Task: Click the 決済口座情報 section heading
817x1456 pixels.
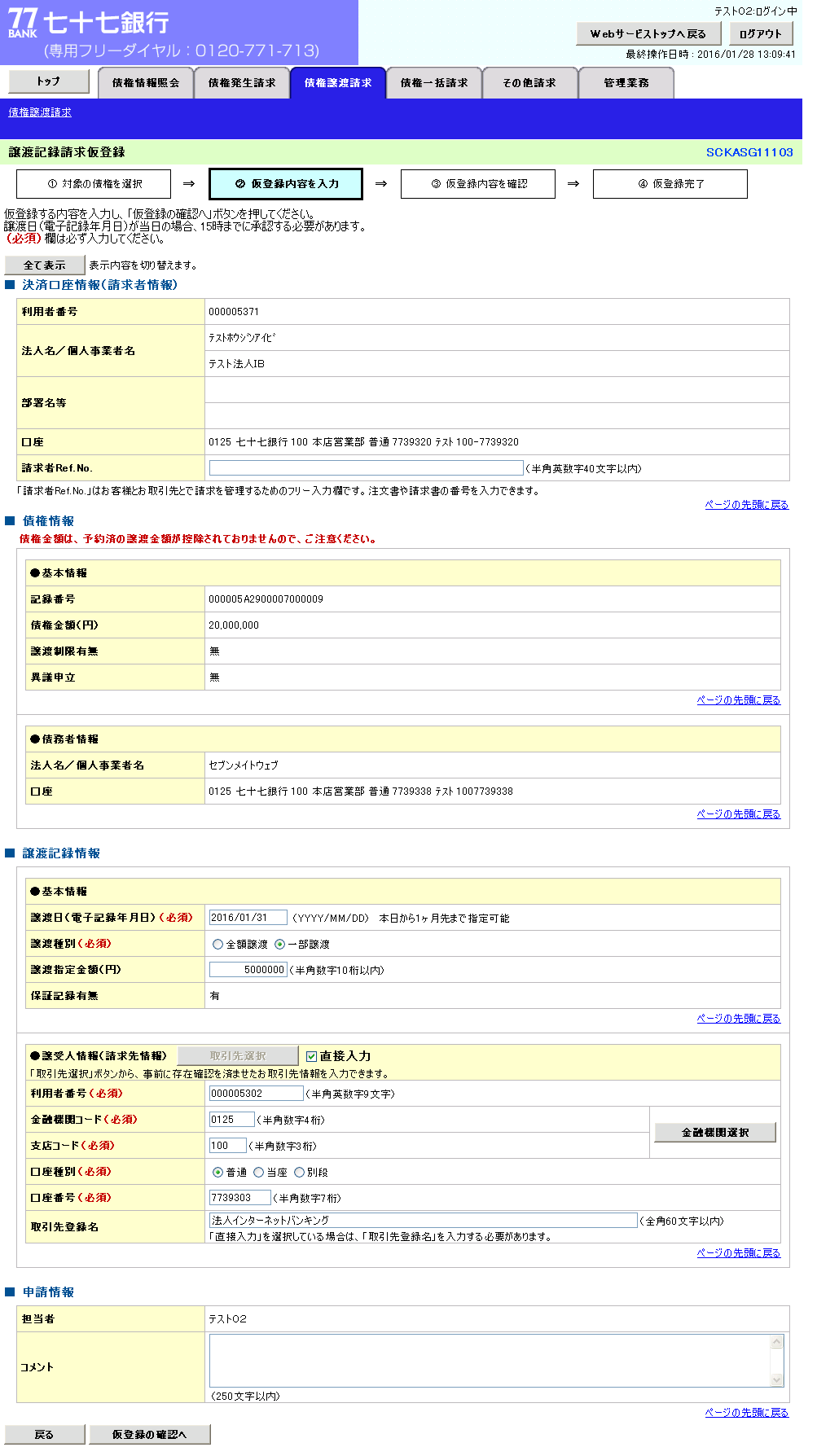Action: 99,285
